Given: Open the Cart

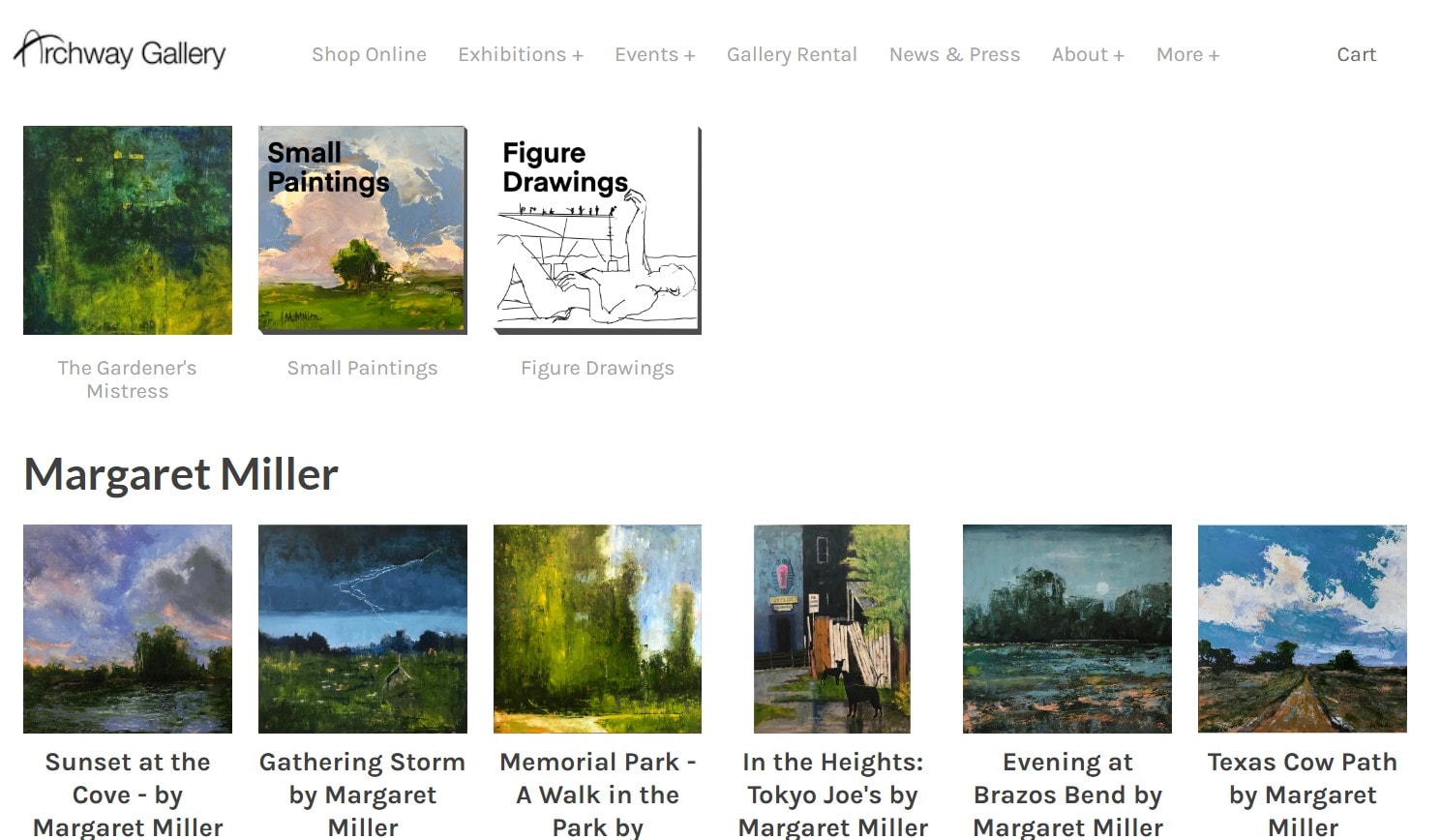Looking at the screenshot, I should 1356,54.
